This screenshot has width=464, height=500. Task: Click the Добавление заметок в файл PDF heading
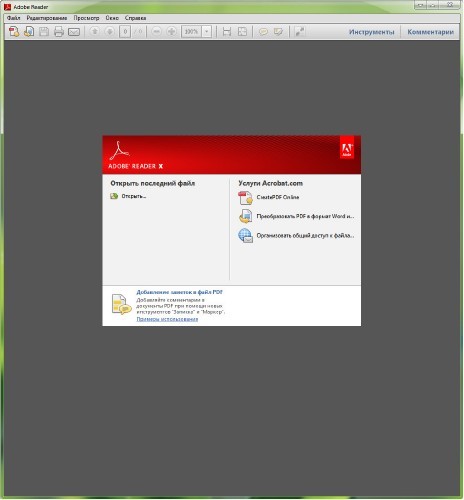click(179, 292)
